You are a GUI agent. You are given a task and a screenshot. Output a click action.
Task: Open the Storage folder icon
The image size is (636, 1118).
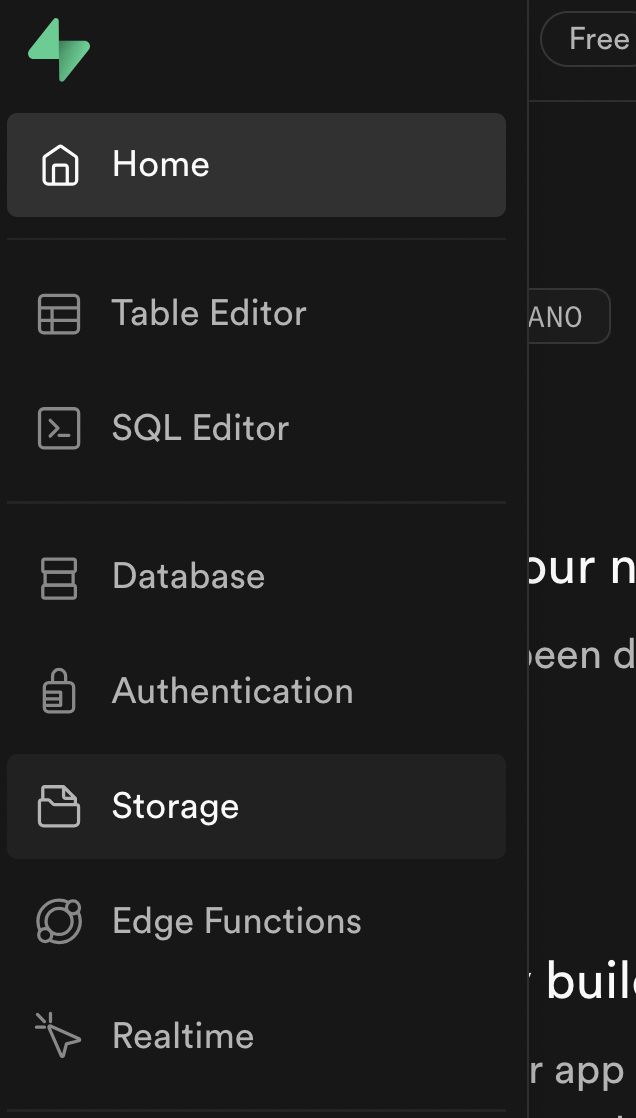(x=61, y=806)
